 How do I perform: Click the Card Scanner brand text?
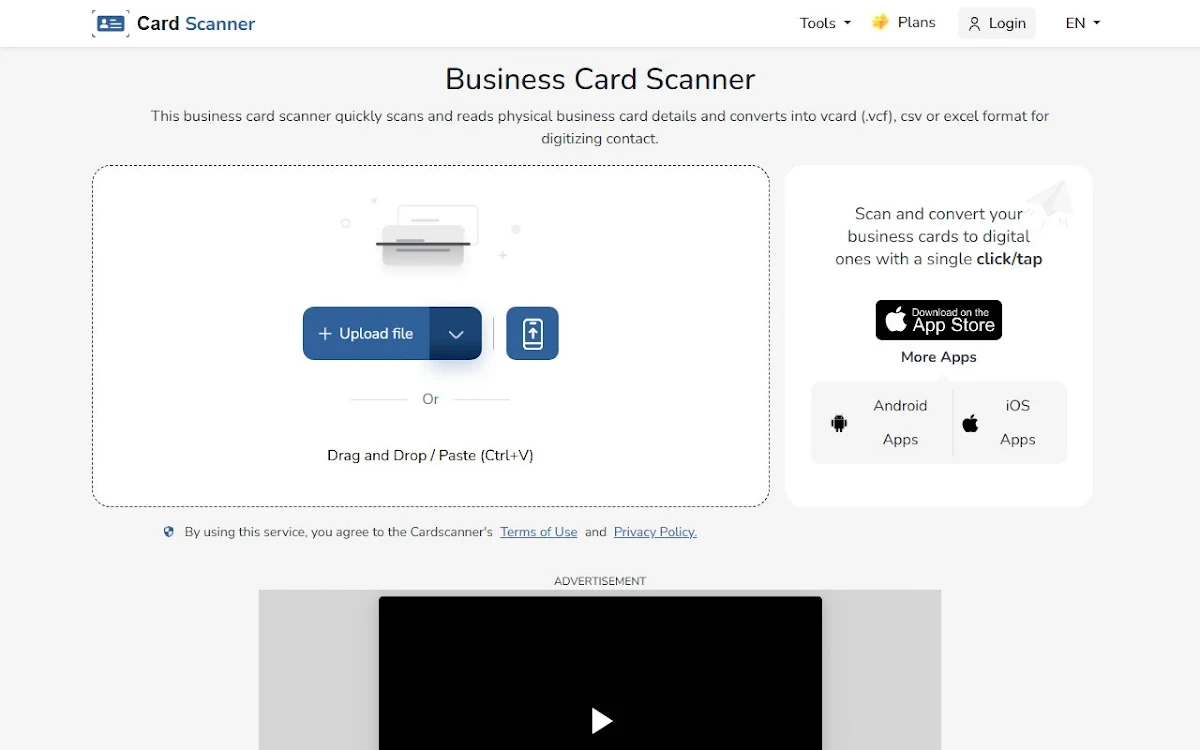196,23
